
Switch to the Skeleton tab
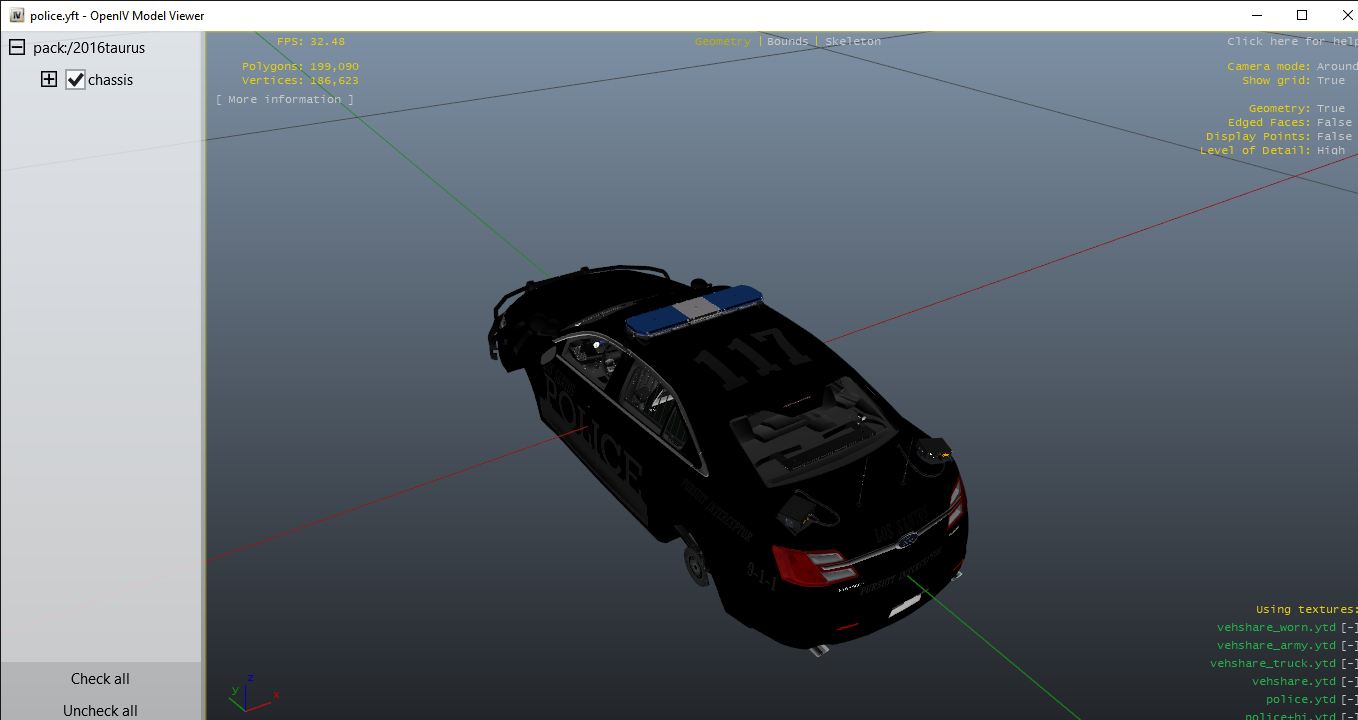[x=853, y=42]
